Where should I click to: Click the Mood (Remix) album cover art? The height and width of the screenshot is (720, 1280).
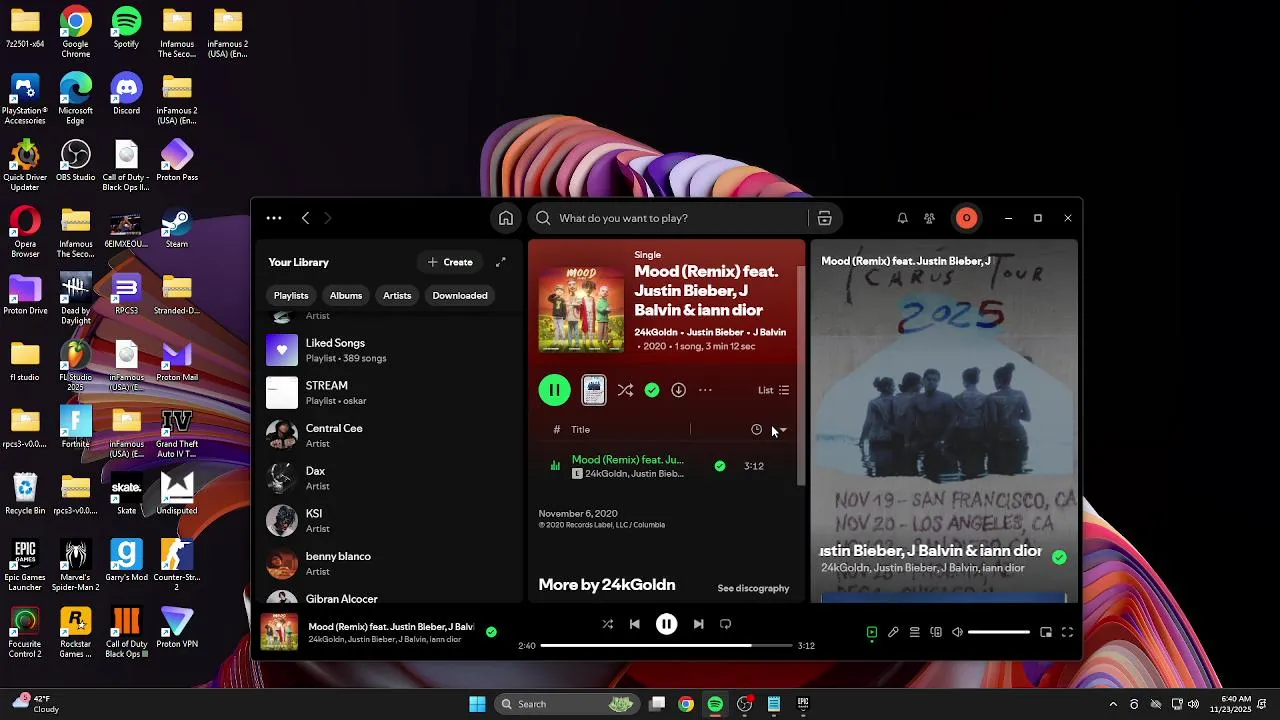click(x=581, y=309)
